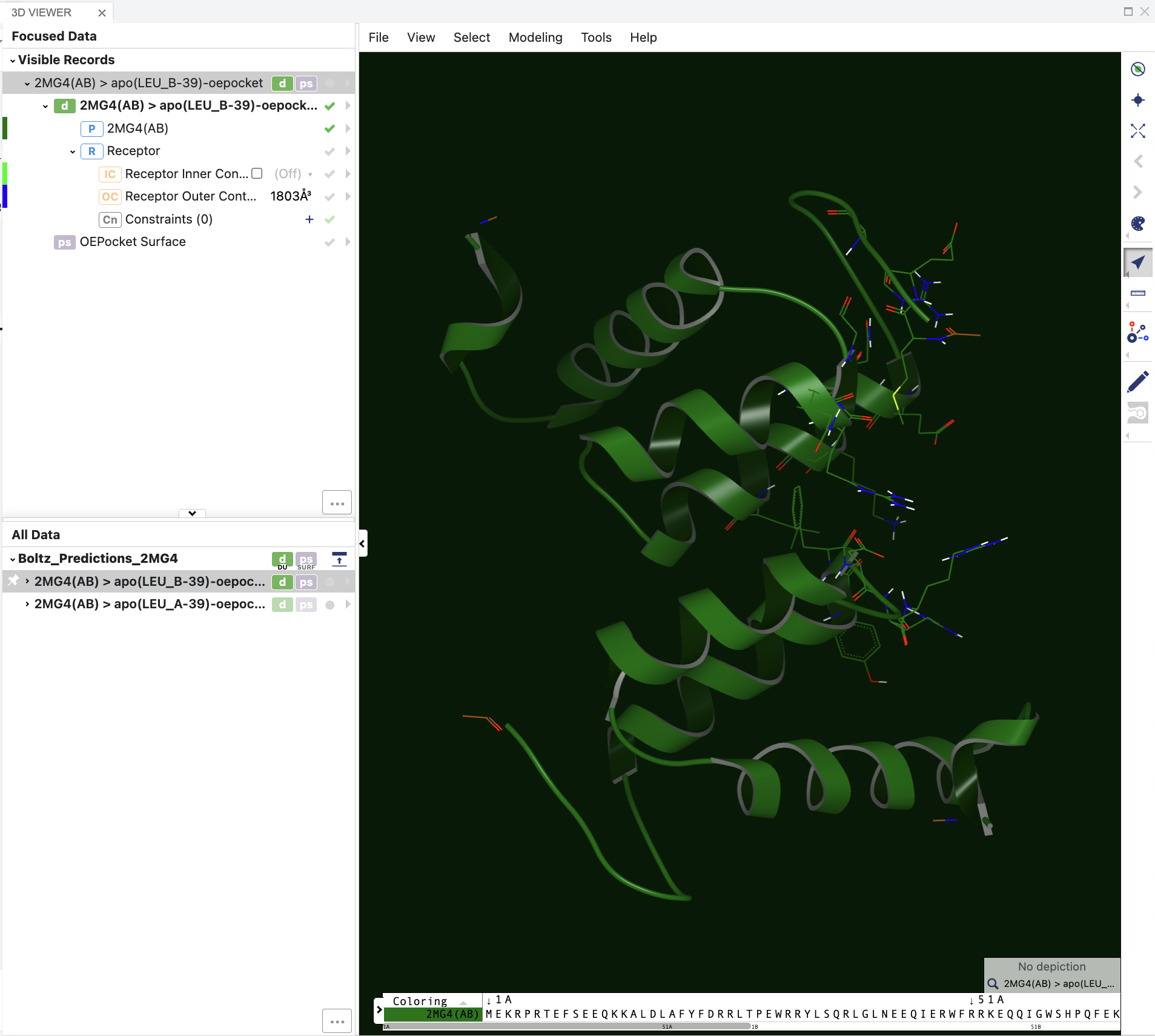This screenshot has width=1155, height=1036.
Task: Enable Receptor Inner Contour checkbox
Action: tap(256, 173)
